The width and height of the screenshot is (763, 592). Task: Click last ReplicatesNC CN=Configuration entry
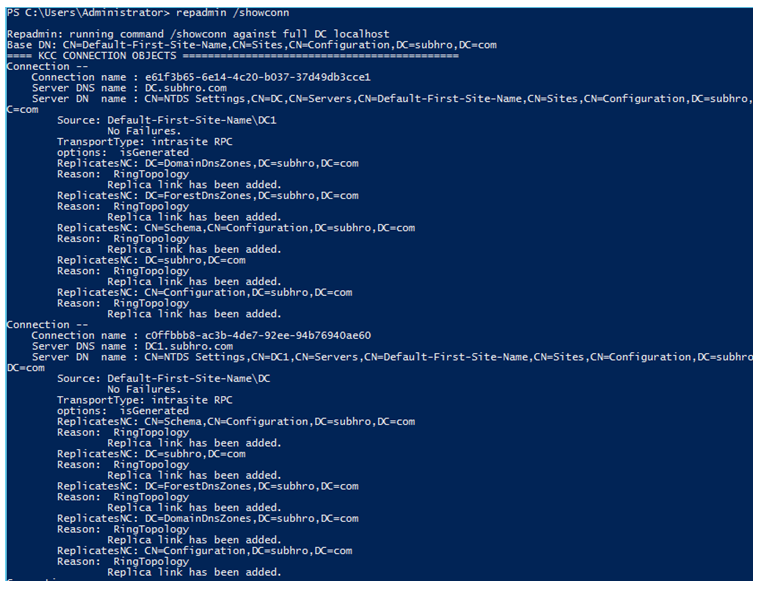pyautogui.click(x=204, y=551)
